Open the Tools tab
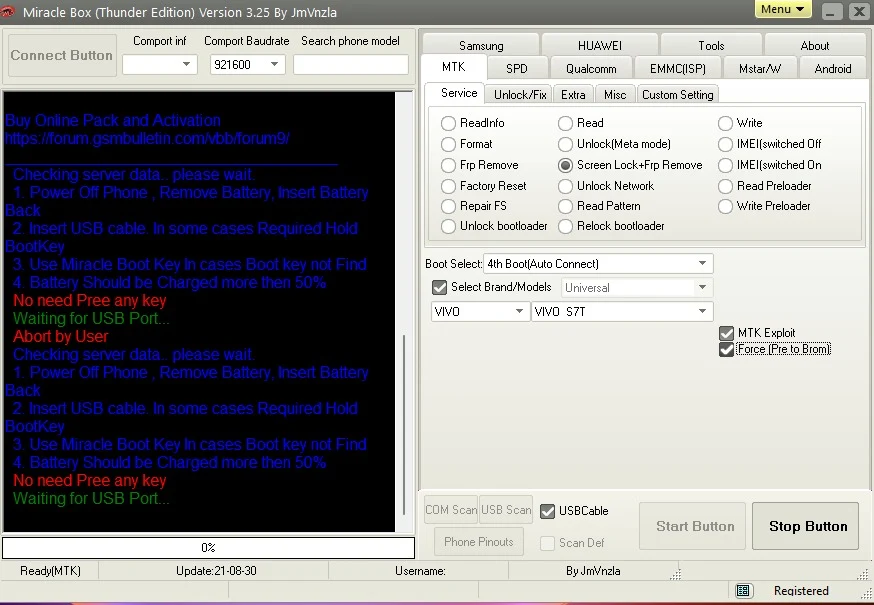Image resolution: width=874 pixels, height=605 pixels. [711, 45]
